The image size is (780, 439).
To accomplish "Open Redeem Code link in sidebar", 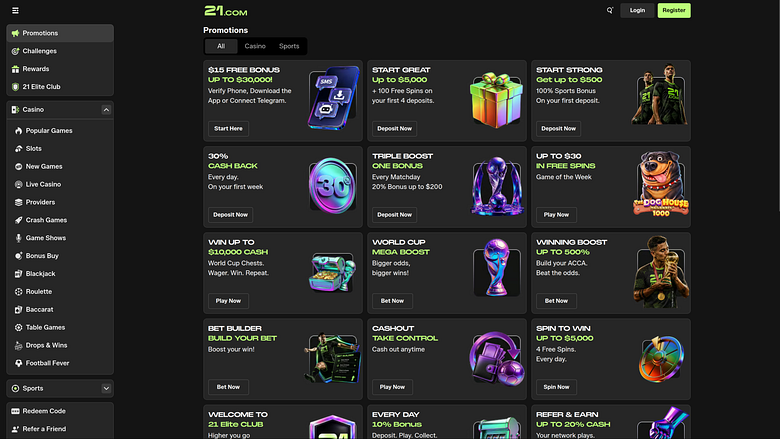I will point(60,411).
